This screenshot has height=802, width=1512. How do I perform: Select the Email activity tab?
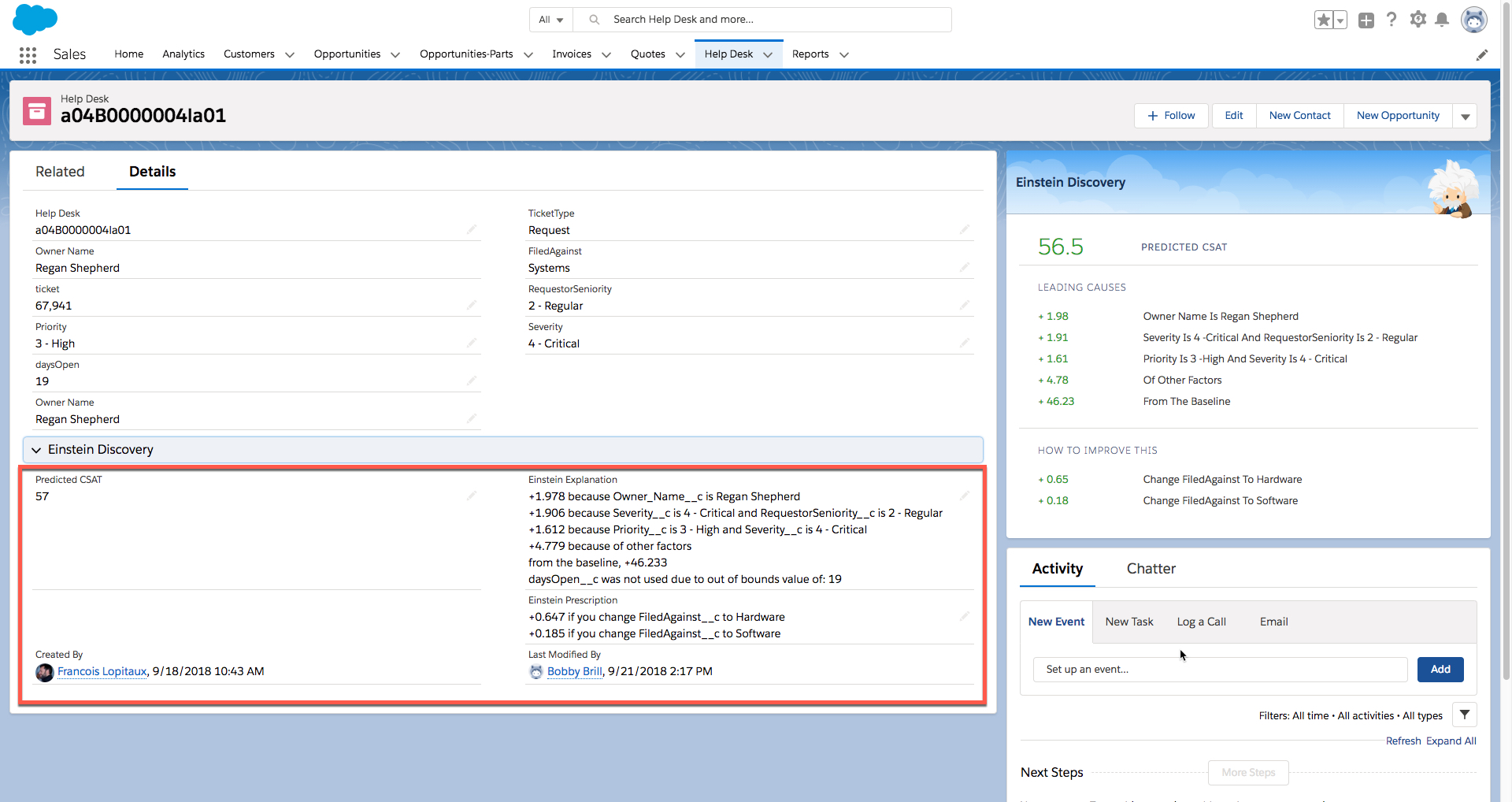click(x=1273, y=622)
